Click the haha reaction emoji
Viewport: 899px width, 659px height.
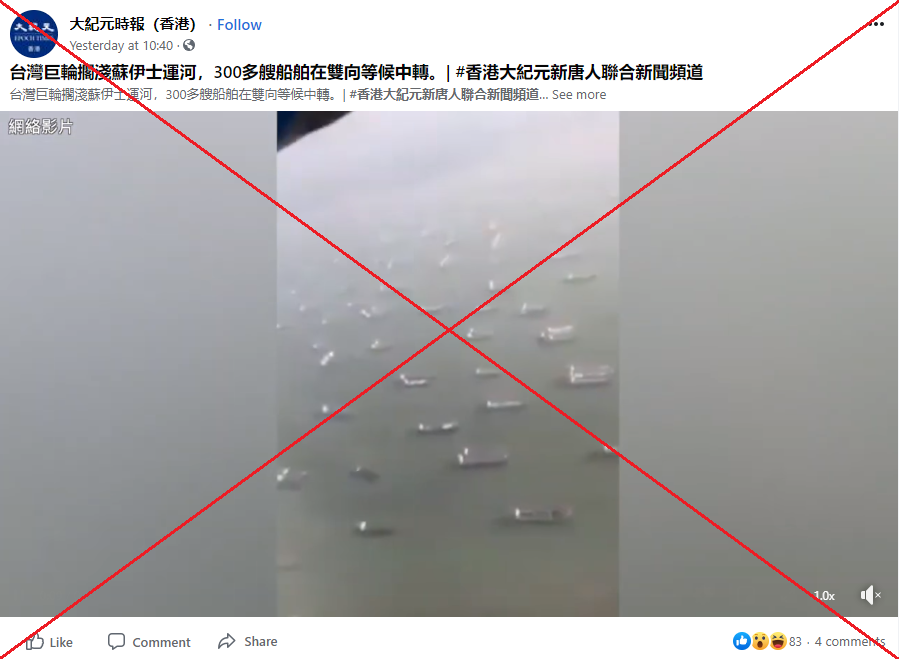pos(777,641)
